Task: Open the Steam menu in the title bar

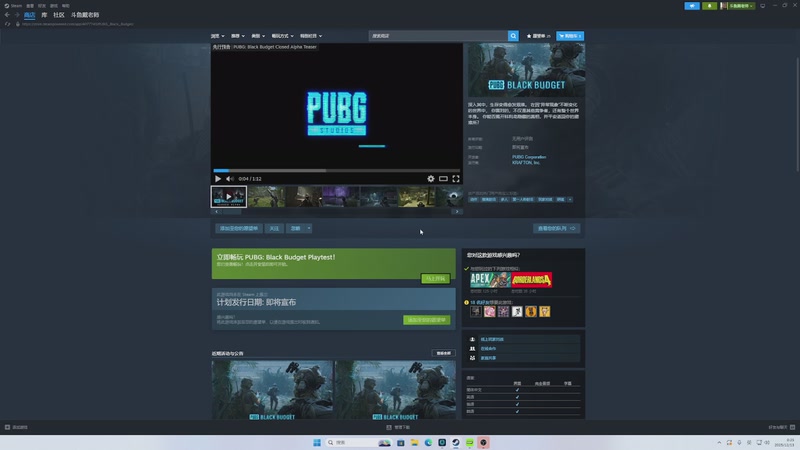Action: [14, 6]
